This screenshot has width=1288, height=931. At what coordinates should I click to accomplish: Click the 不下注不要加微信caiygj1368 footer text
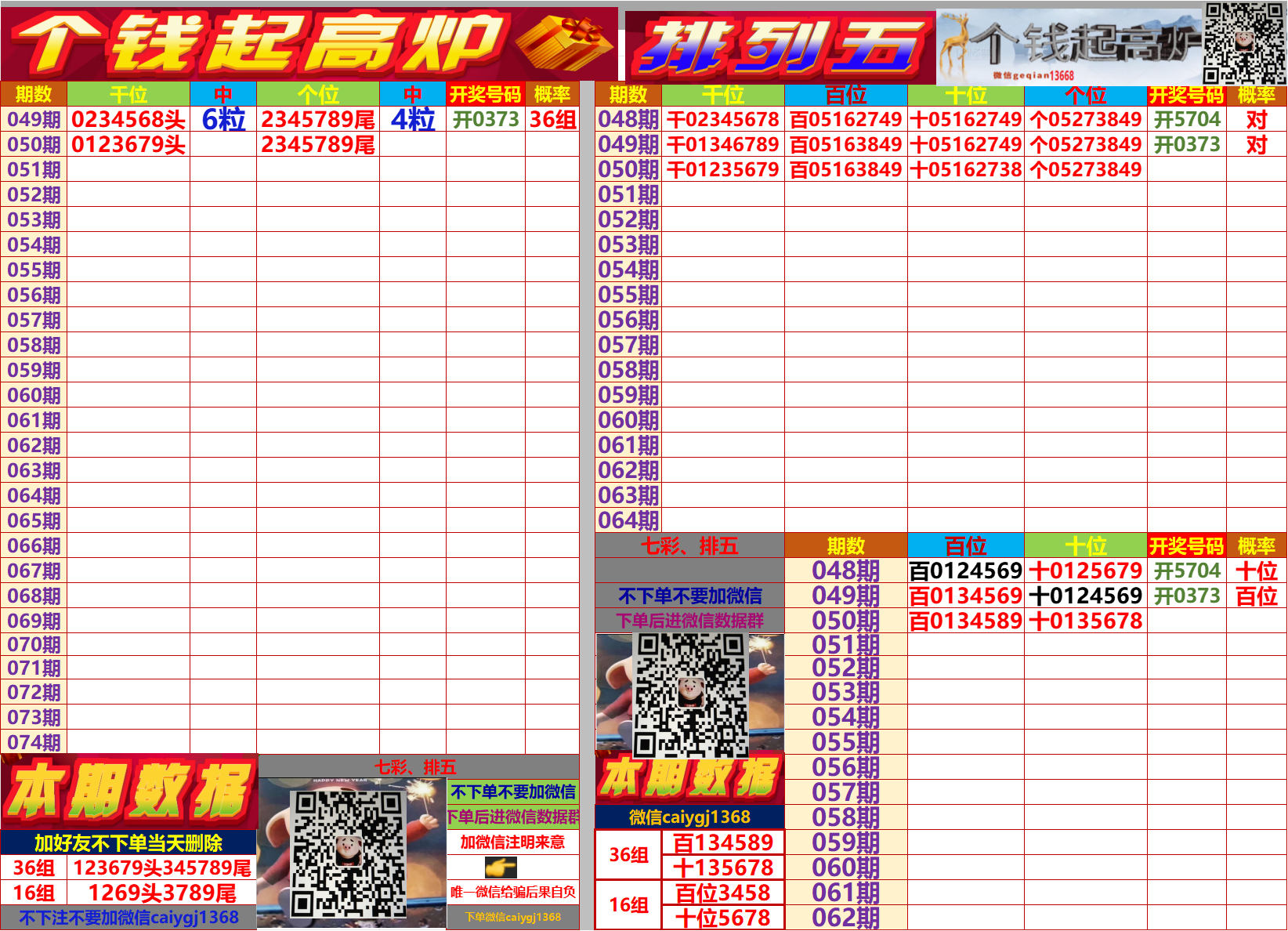tap(128, 918)
